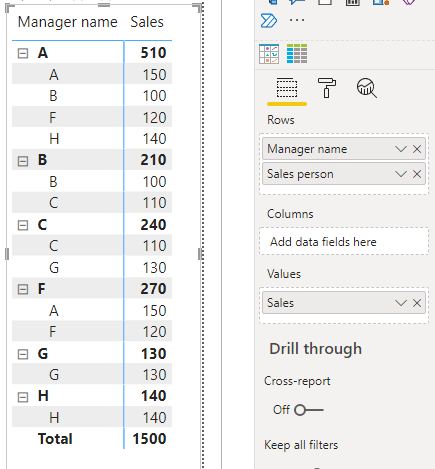The image size is (435, 469).
Task: Select the Manager name field pill
Action: click(x=344, y=149)
